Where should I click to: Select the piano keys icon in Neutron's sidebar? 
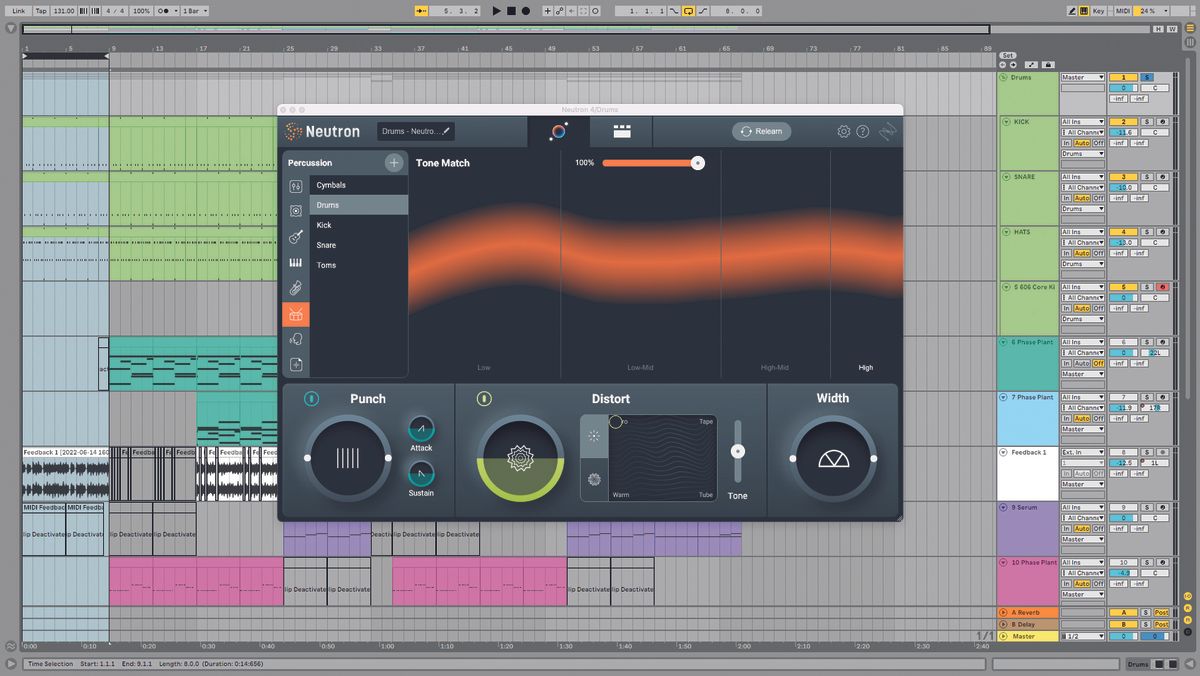[296, 262]
